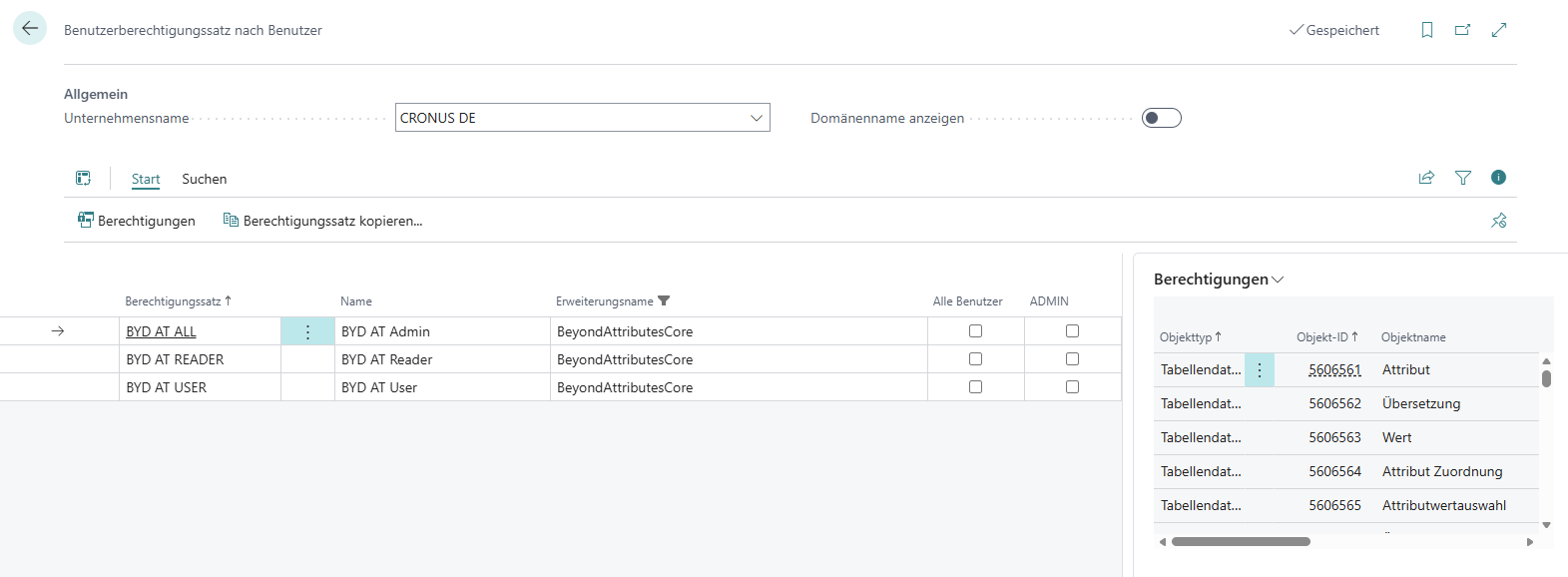Click the BYD AT Reader name cell
The height and width of the screenshot is (577, 1568).
coord(442,359)
